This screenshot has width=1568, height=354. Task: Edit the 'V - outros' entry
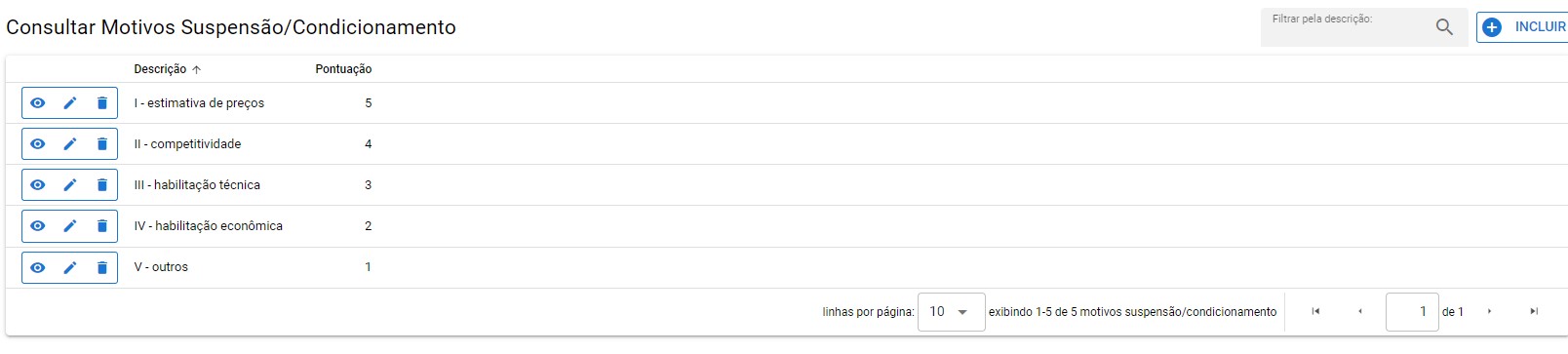tap(70, 267)
